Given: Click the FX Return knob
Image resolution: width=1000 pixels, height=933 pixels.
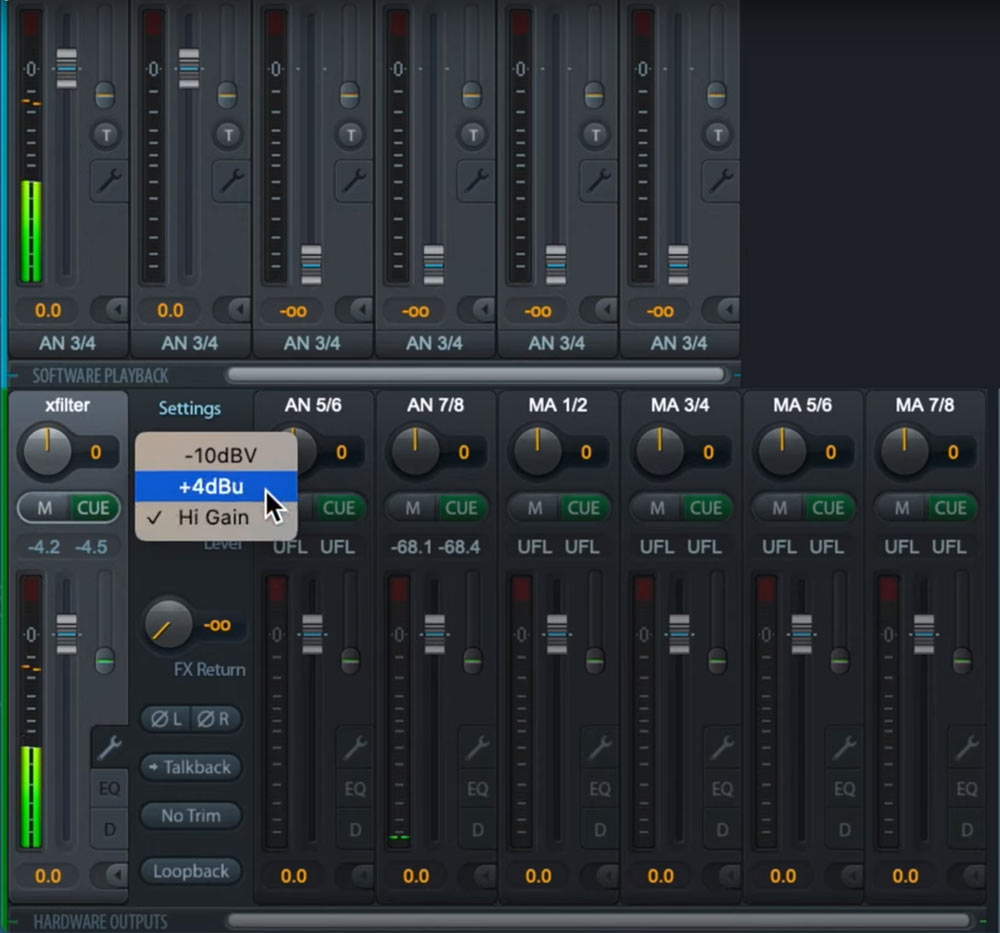Looking at the screenshot, I should (x=169, y=624).
